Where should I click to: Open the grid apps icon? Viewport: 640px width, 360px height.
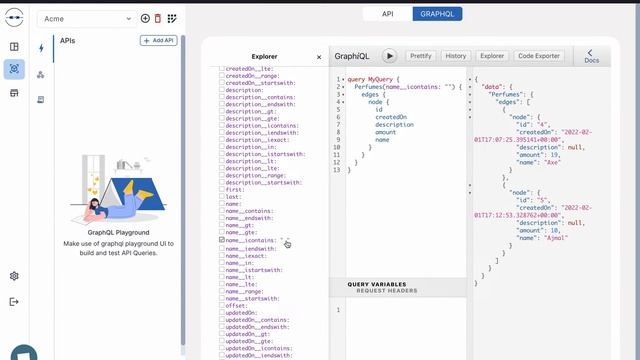[x=172, y=18]
